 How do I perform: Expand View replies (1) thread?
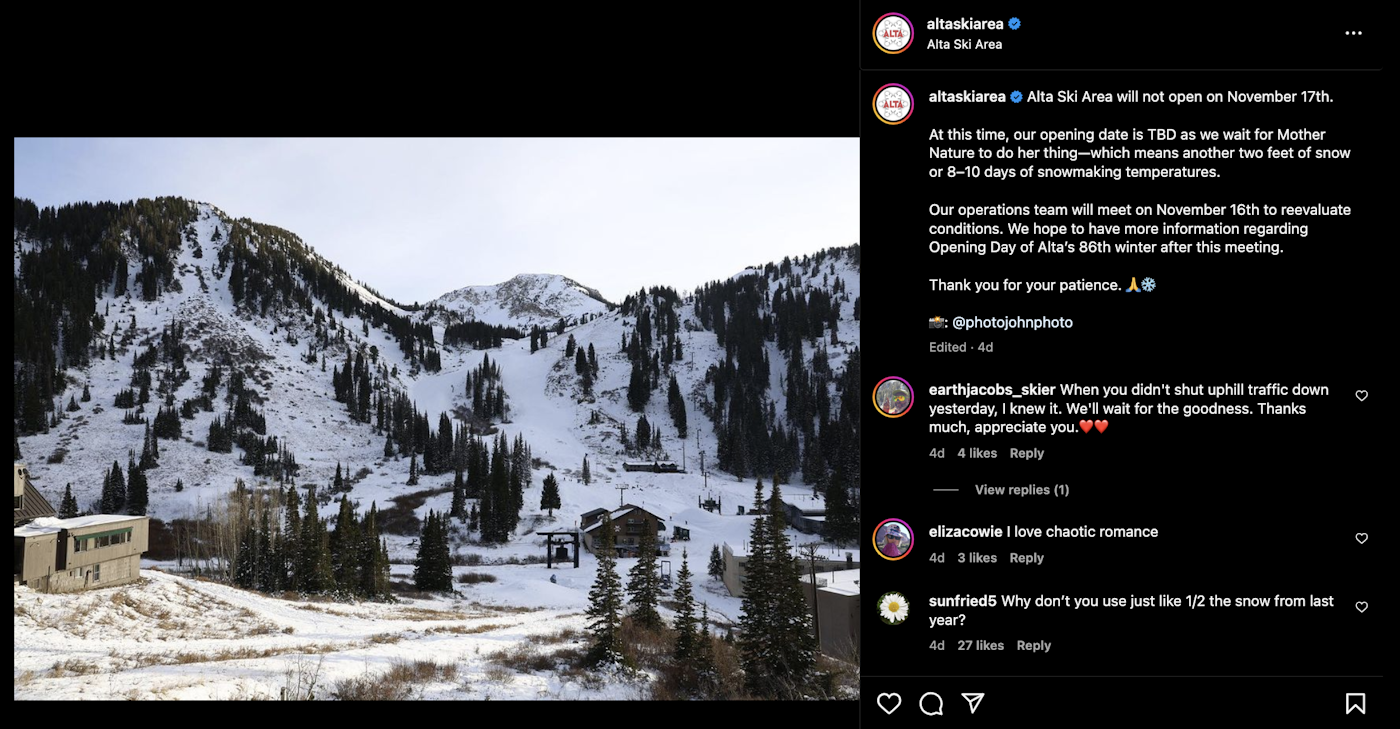point(1021,490)
